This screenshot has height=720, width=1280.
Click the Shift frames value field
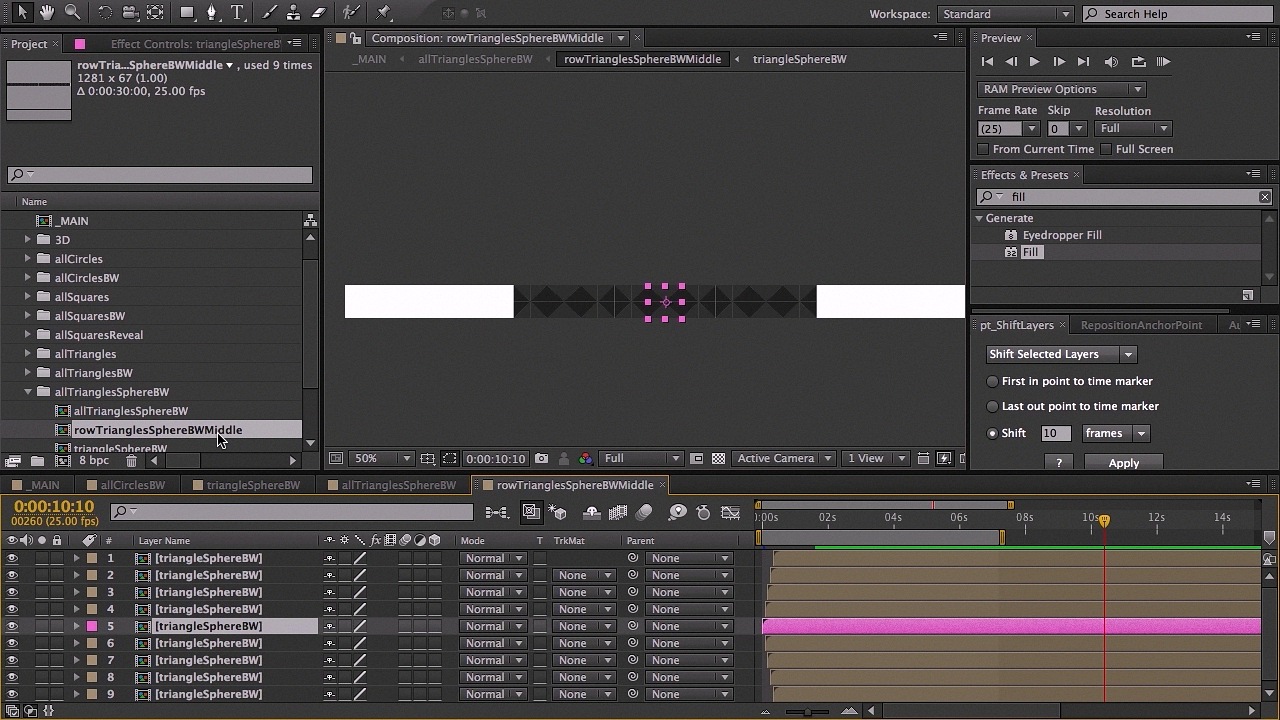pyautogui.click(x=1056, y=433)
